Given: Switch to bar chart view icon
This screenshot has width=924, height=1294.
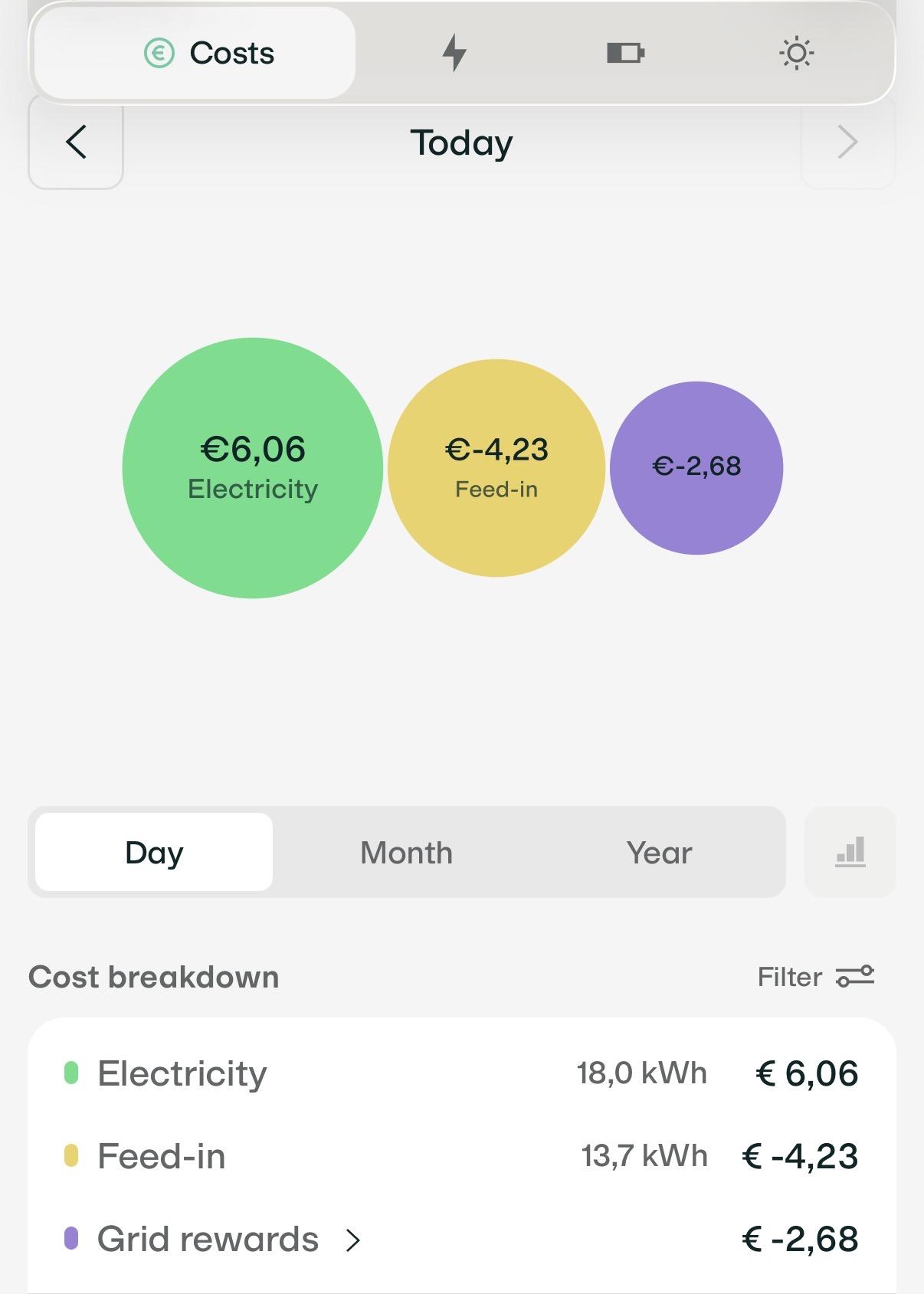Looking at the screenshot, I should (x=850, y=852).
